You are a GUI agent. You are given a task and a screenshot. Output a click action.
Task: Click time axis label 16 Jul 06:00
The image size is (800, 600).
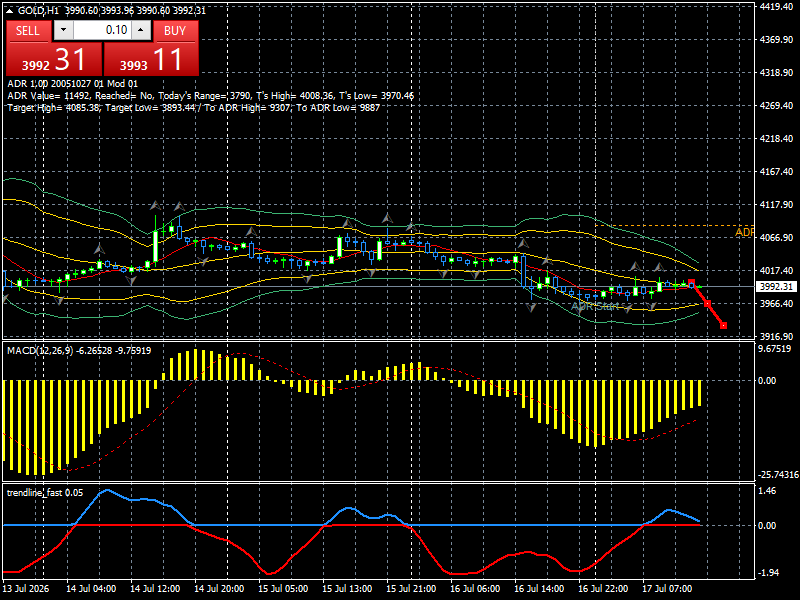tap(475, 589)
